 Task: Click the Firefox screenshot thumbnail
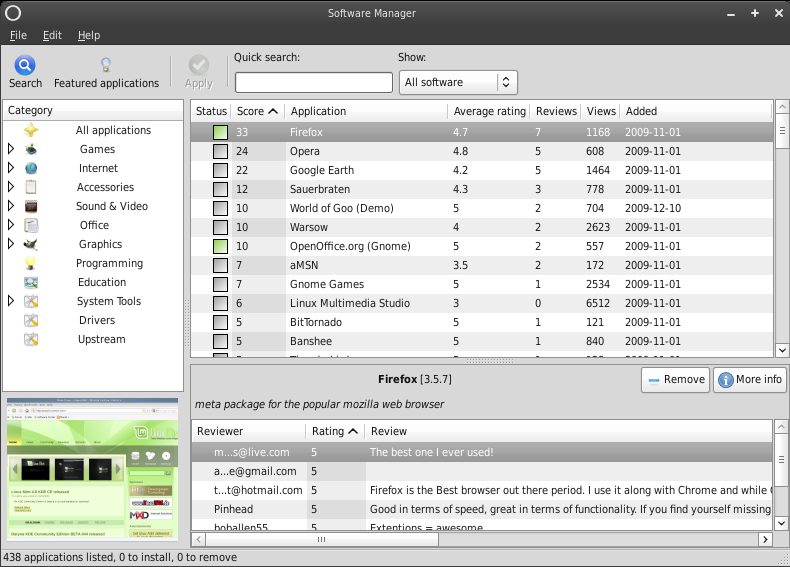tap(93, 468)
